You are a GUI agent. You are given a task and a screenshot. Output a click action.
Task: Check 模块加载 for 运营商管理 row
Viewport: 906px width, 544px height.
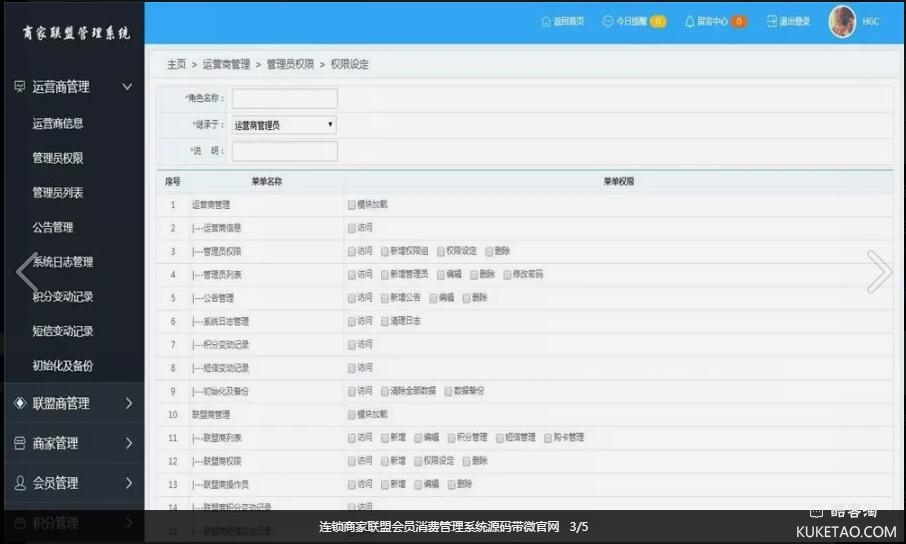[351, 205]
